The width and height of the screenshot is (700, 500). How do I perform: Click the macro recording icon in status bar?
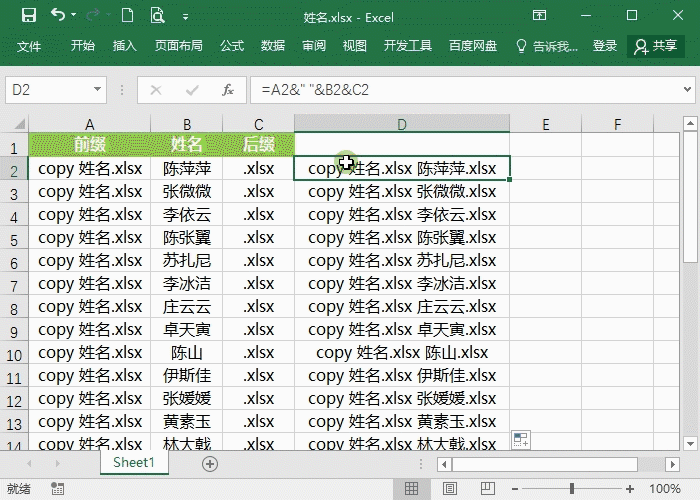[57, 488]
